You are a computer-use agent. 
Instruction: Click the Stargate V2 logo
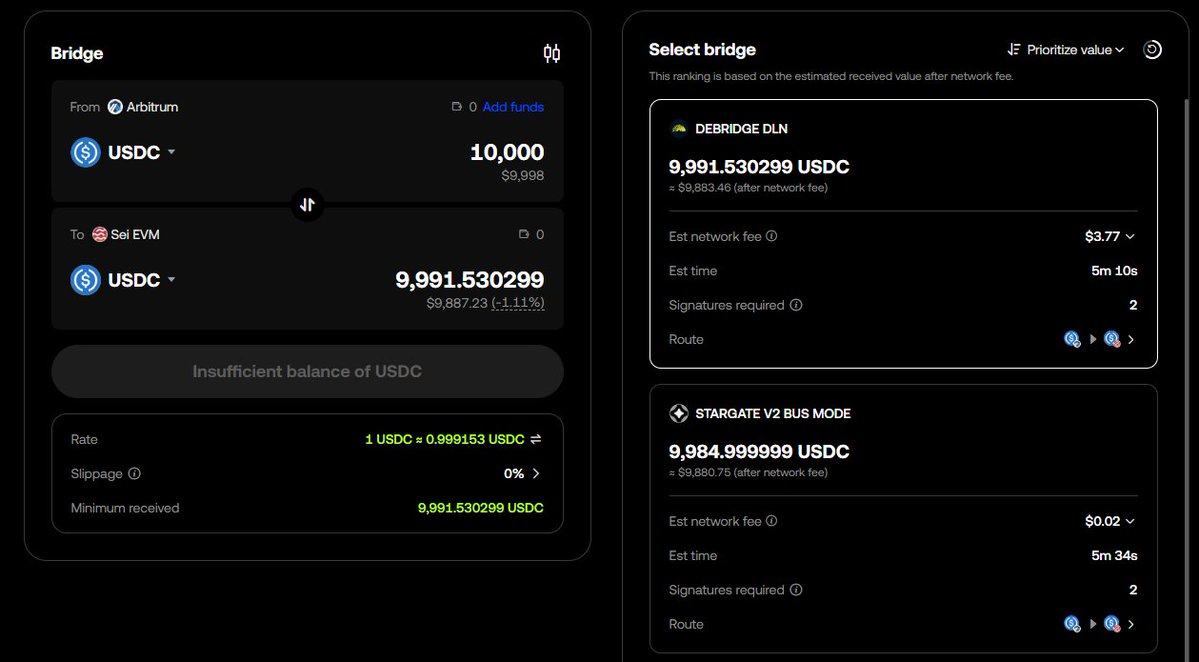[678, 414]
